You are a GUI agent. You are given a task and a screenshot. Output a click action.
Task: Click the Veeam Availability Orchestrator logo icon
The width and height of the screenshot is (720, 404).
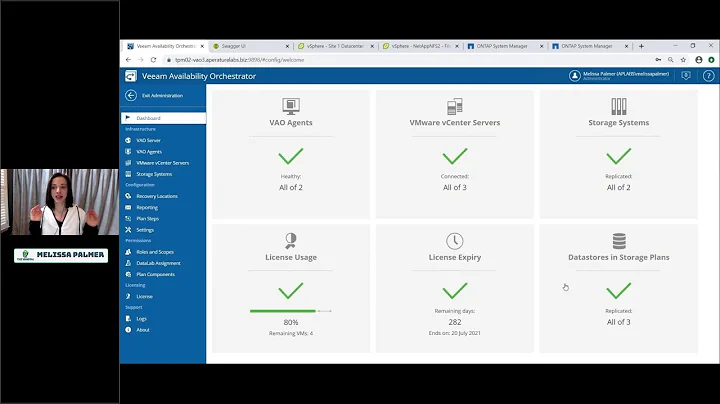[x=131, y=76]
